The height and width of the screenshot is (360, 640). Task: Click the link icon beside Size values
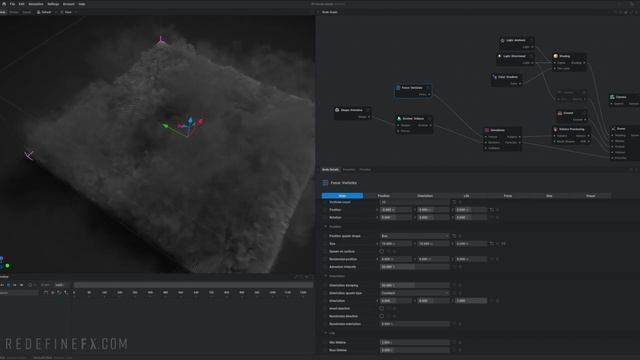[503, 244]
